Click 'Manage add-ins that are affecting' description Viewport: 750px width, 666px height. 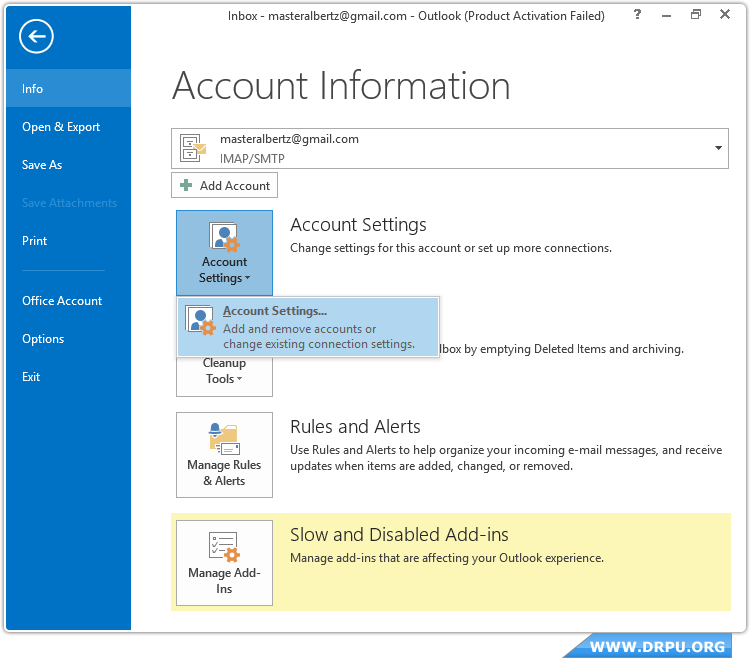pos(447,558)
